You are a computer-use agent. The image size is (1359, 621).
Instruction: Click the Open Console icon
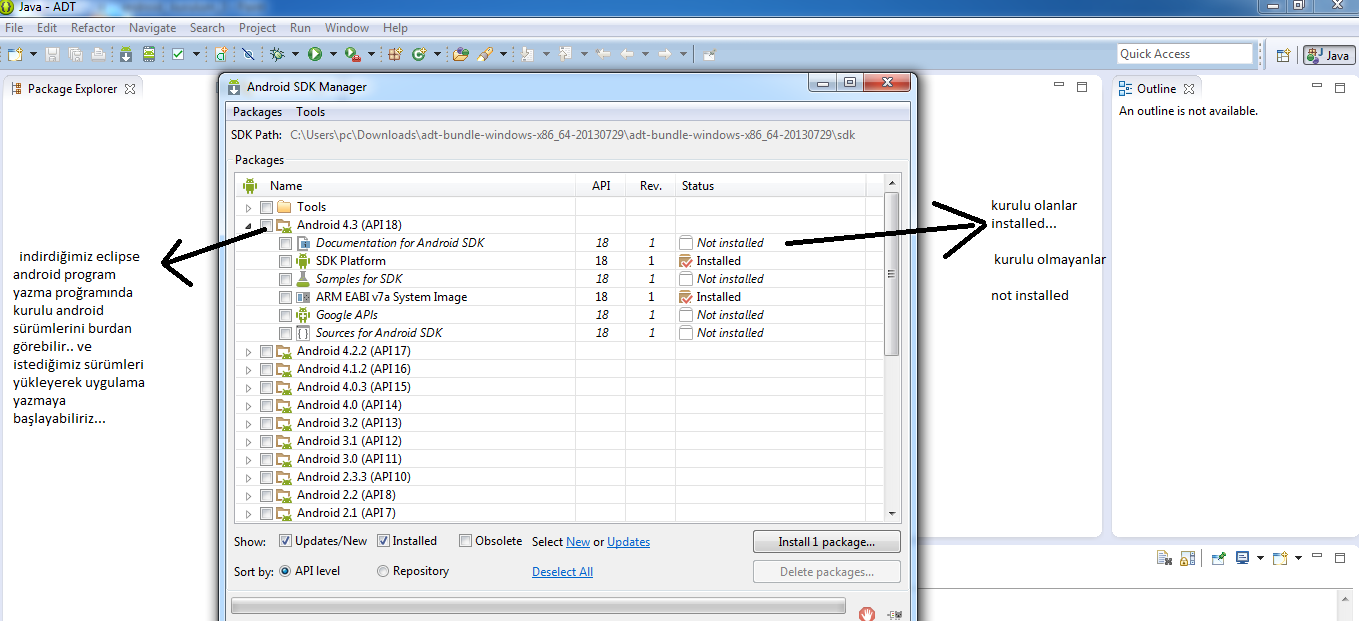click(x=1280, y=558)
